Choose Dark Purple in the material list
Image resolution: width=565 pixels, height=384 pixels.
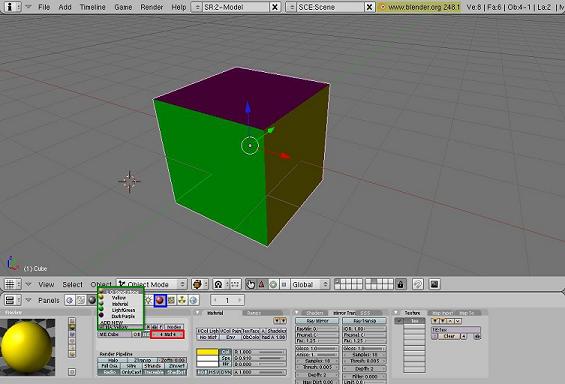[123, 316]
